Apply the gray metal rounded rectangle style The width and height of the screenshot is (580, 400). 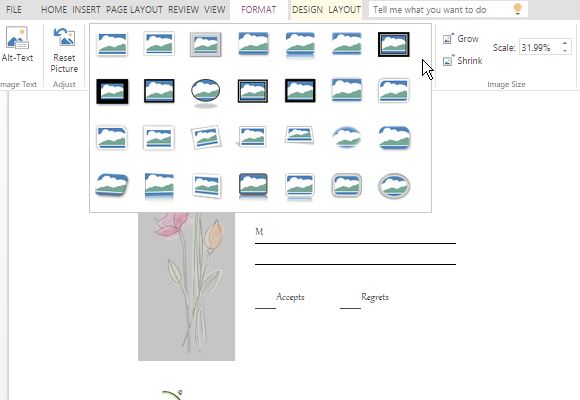click(x=347, y=185)
